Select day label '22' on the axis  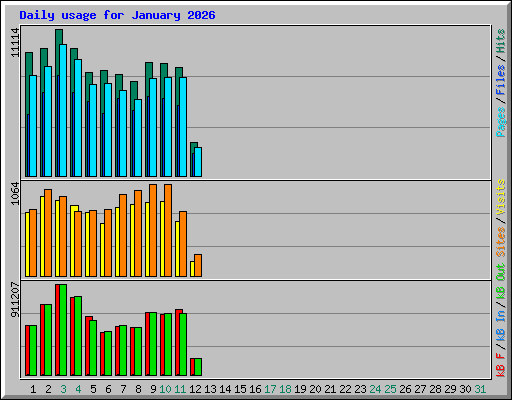pyautogui.click(x=345, y=389)
